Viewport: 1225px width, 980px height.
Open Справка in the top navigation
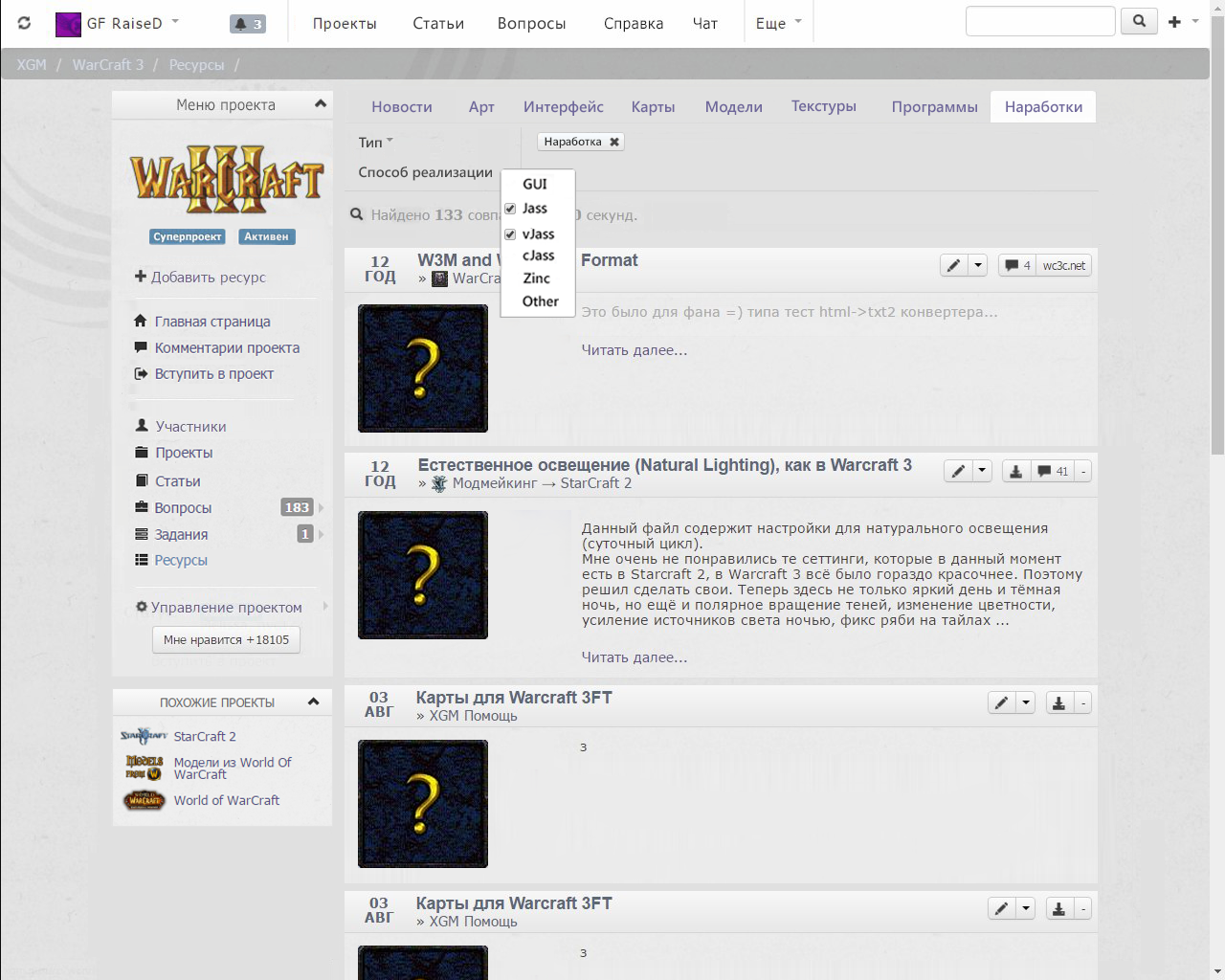(634, 23)
